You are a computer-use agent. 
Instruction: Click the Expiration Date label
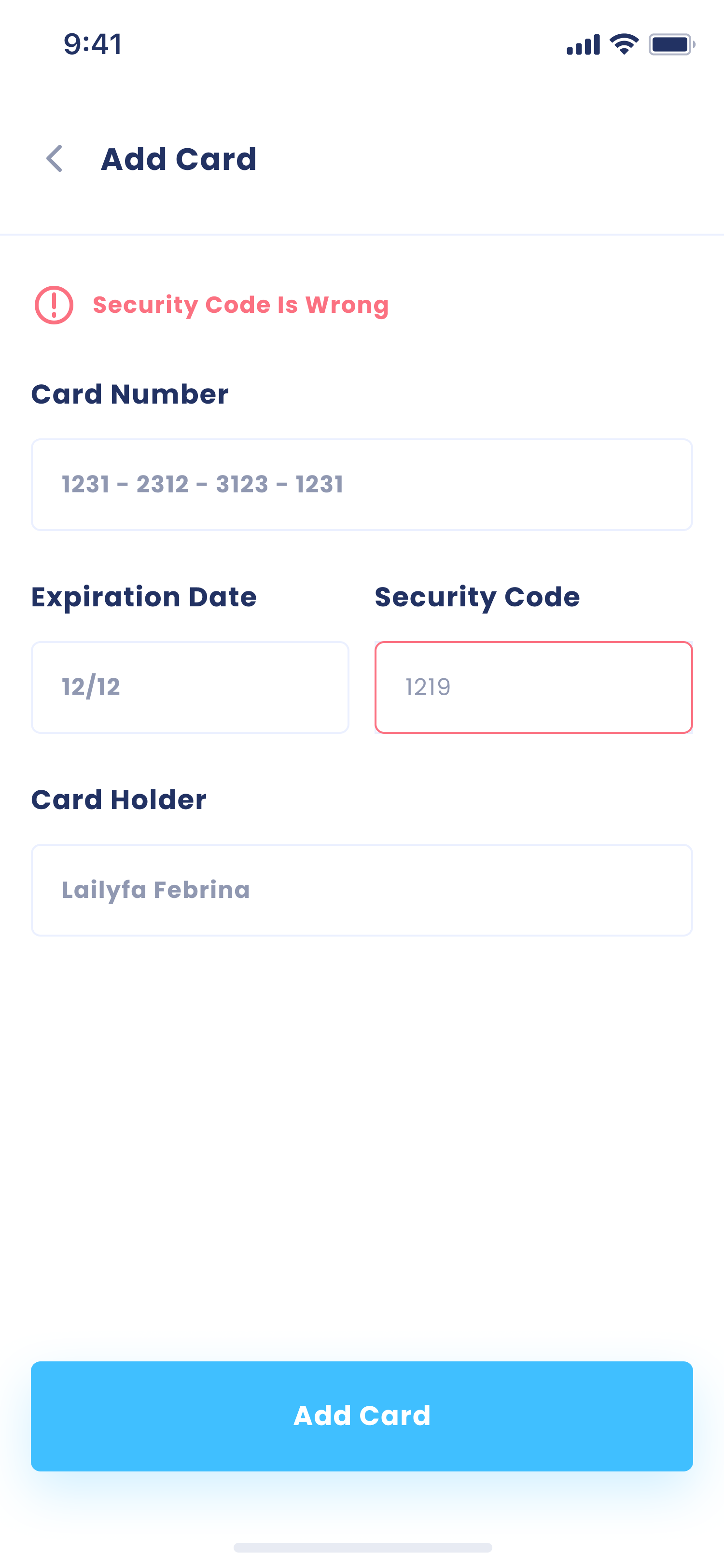143,597
